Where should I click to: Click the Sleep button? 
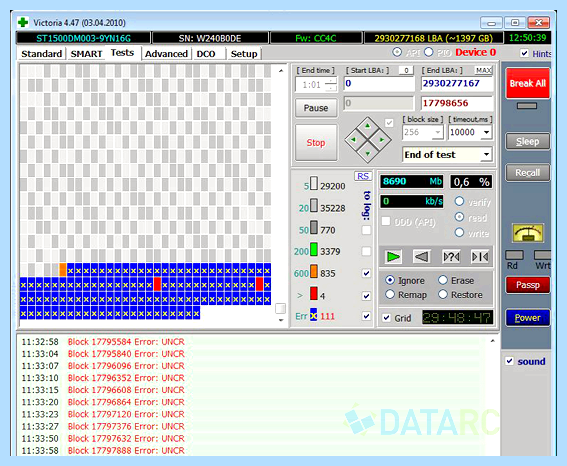point(527,141)
